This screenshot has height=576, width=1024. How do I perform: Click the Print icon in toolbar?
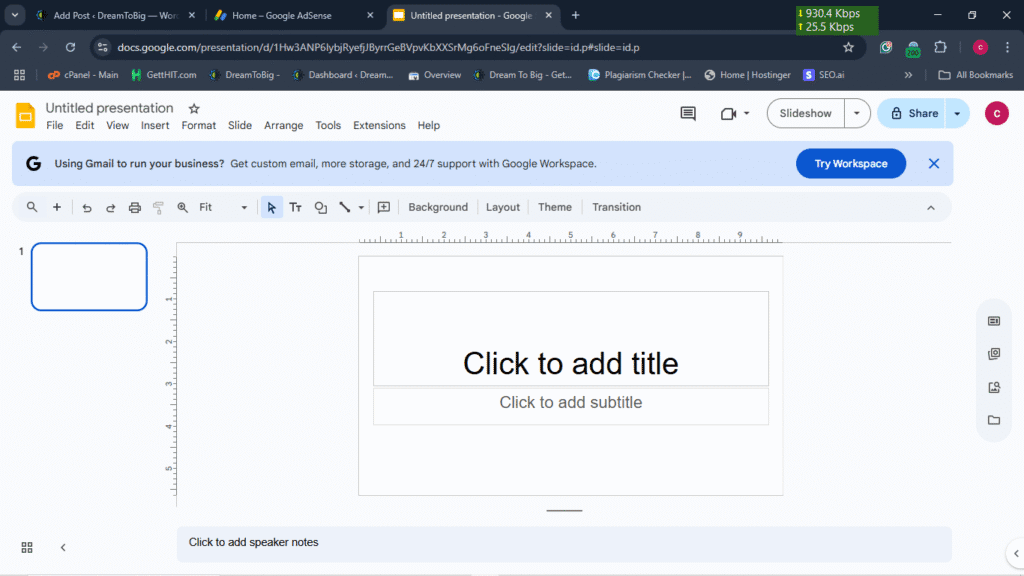pos(135,207)
